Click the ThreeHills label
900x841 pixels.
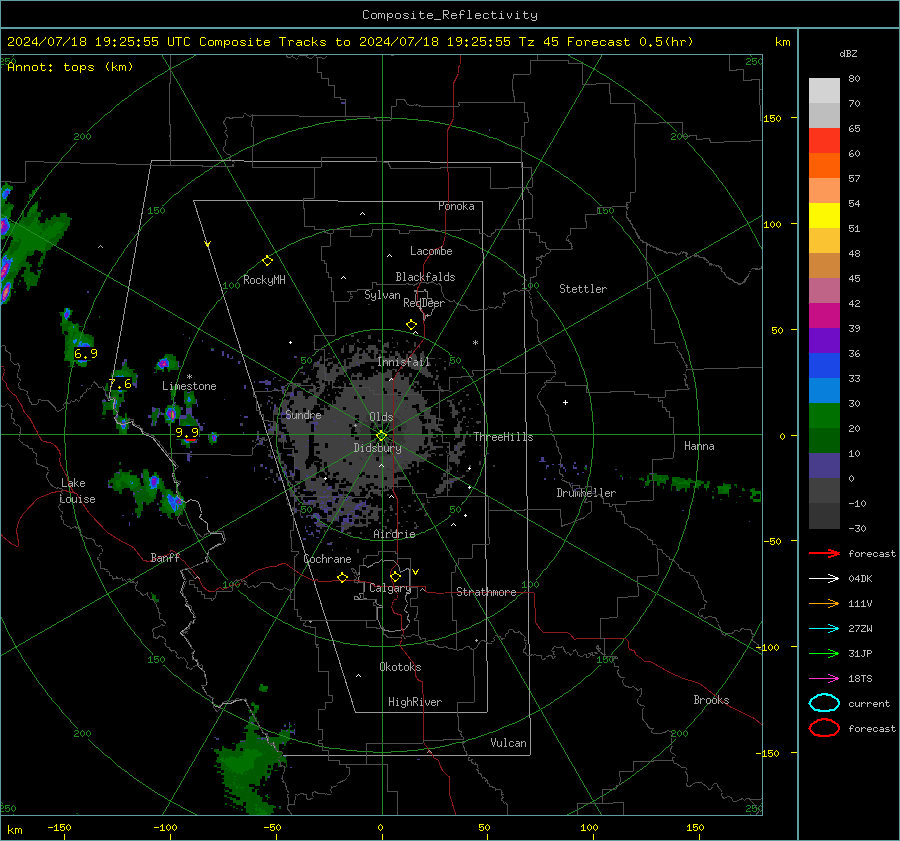point(503,437)
